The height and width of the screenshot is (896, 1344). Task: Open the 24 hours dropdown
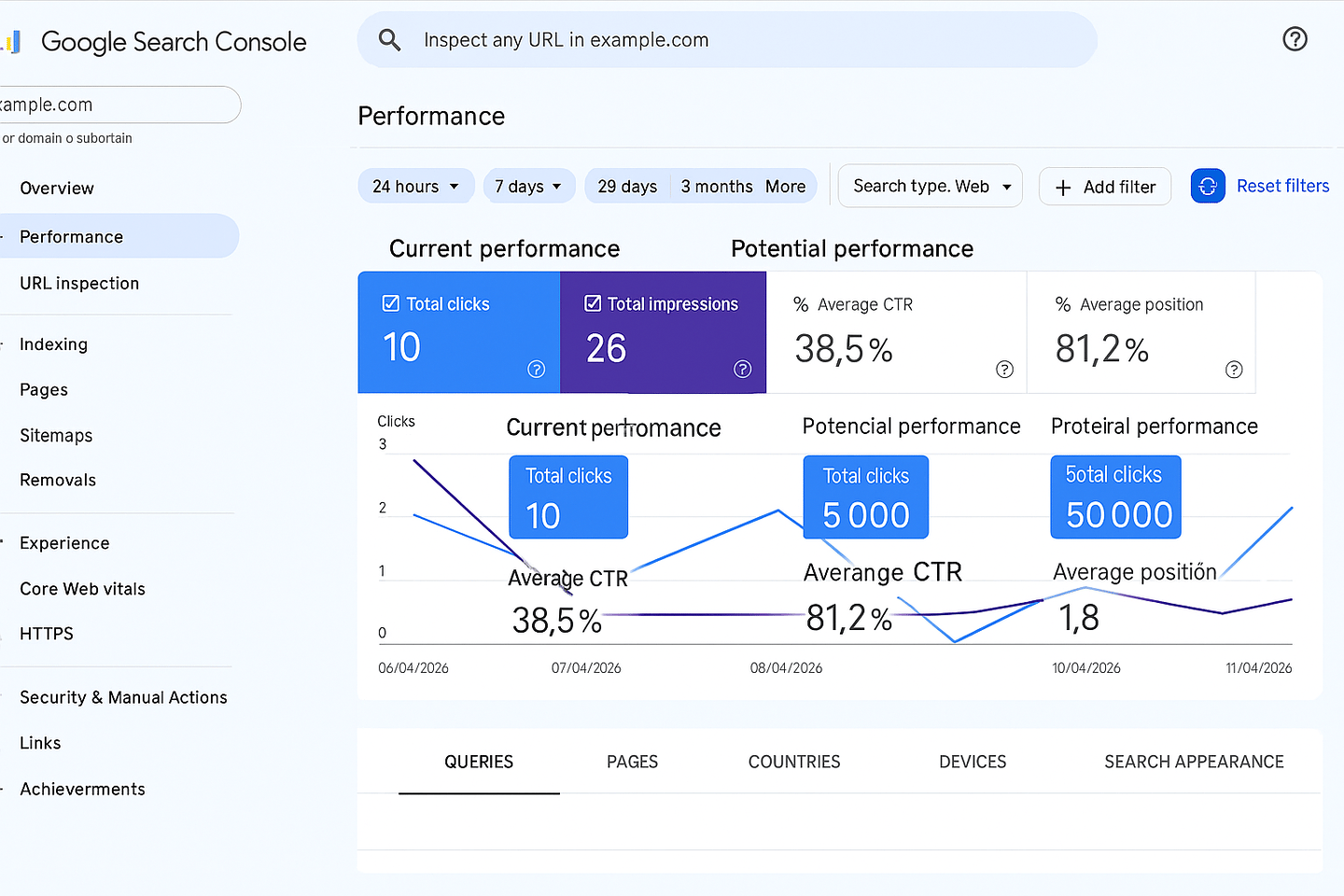point(416,186)
